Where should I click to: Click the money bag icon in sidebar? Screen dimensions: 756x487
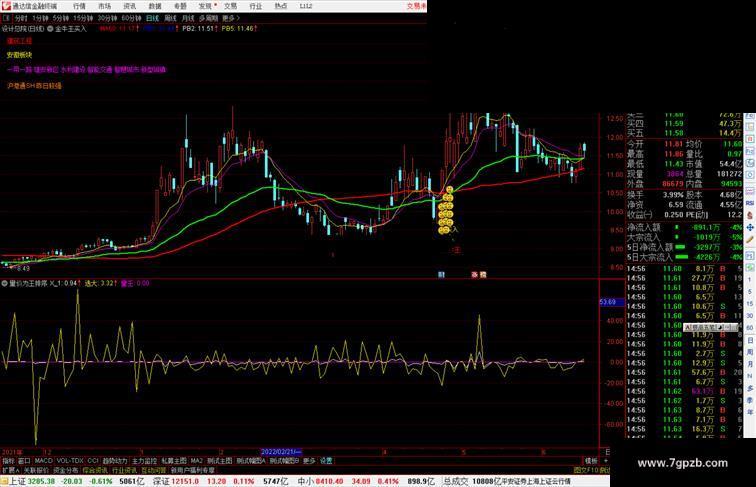(x=750, y=216)
